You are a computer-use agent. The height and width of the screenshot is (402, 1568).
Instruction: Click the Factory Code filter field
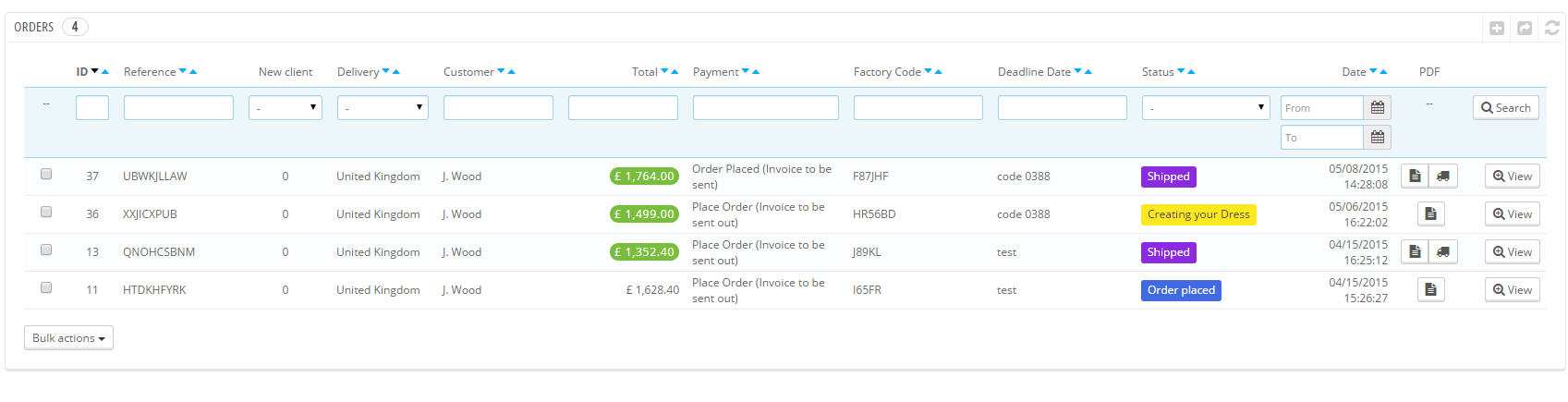pyautogui.click(x=918, y=108)
